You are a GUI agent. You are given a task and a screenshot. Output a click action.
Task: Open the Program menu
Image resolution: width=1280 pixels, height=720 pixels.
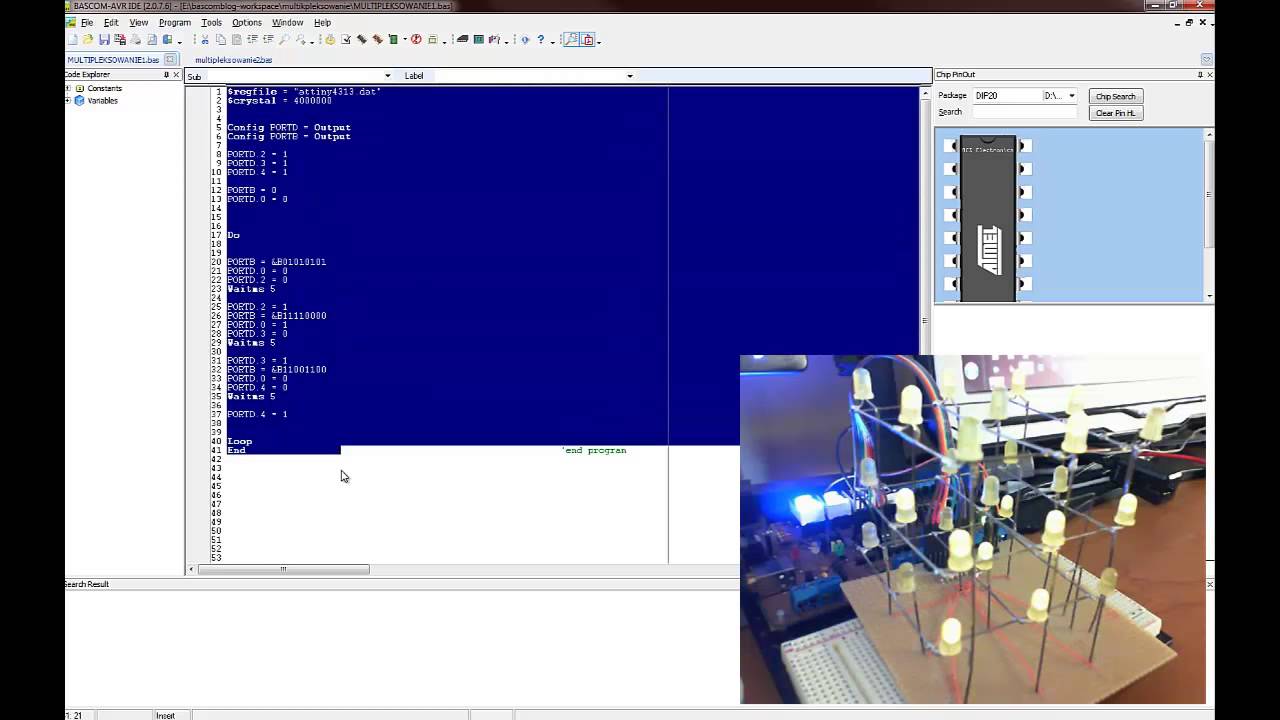point(174,22)
